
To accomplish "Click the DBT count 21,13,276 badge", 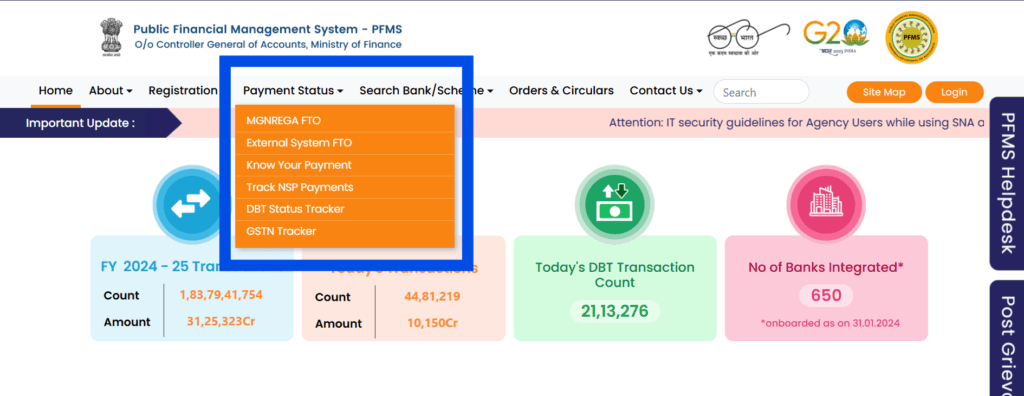I will pos(615,311).
